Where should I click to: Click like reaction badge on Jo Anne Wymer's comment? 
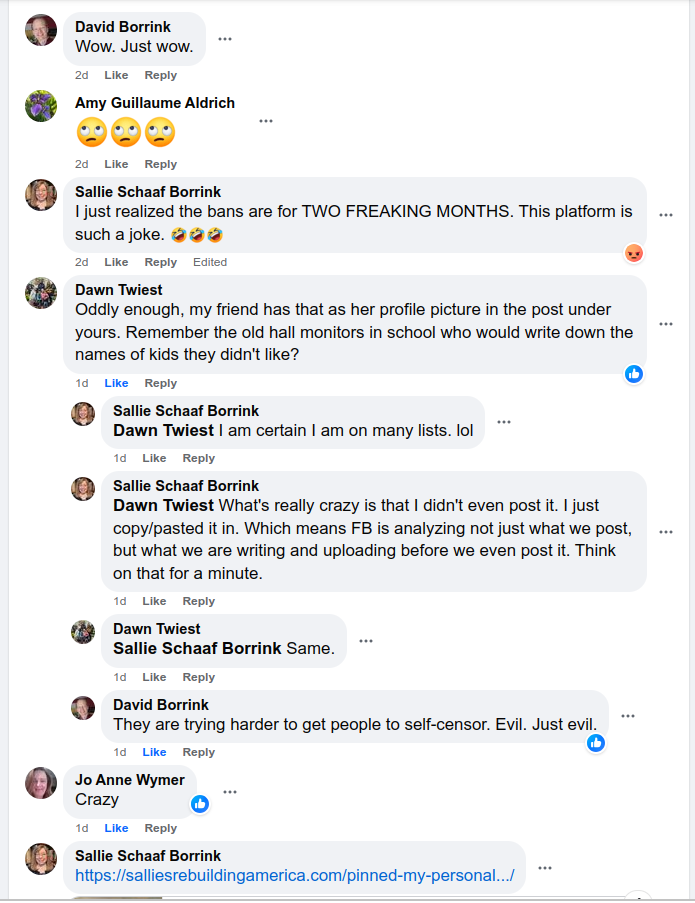point(200,804)
